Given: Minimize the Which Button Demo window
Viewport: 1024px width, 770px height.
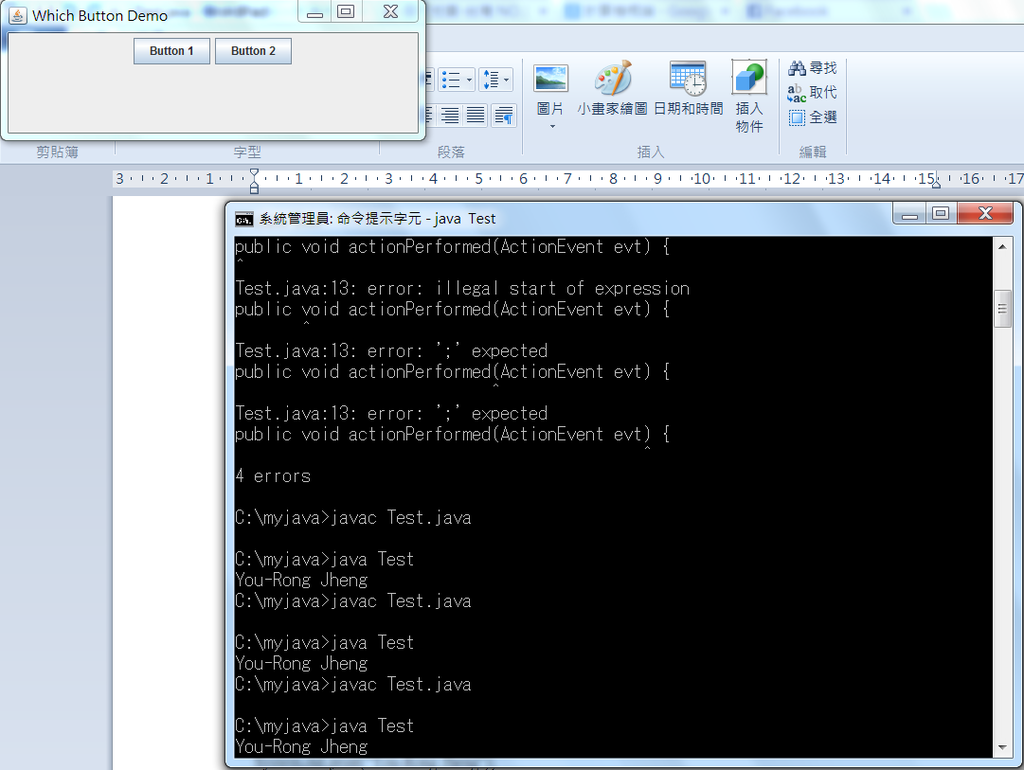Looking at the screenshot, I should tap(315, 12).
